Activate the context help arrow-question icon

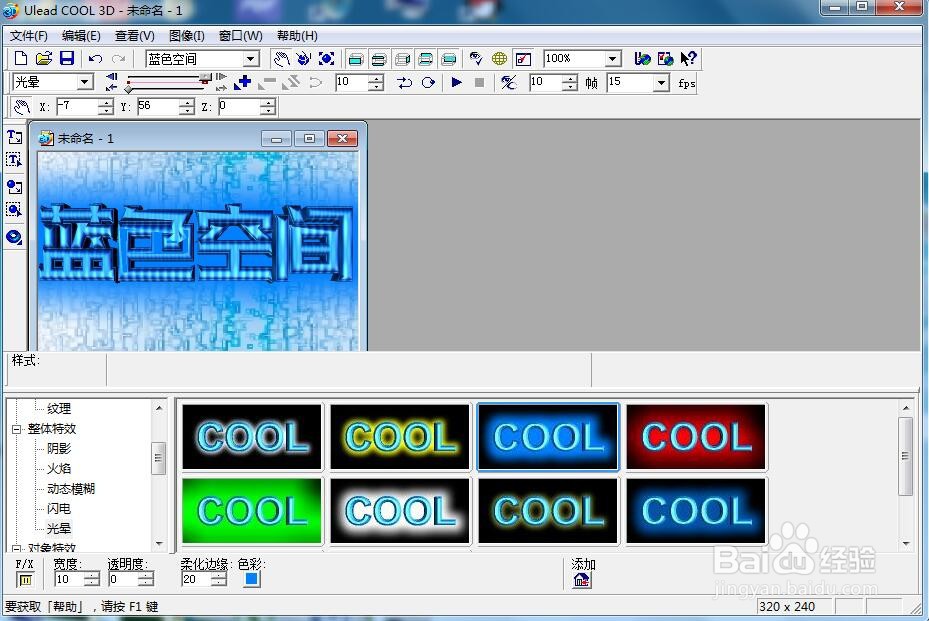click(x=688, y=59)
